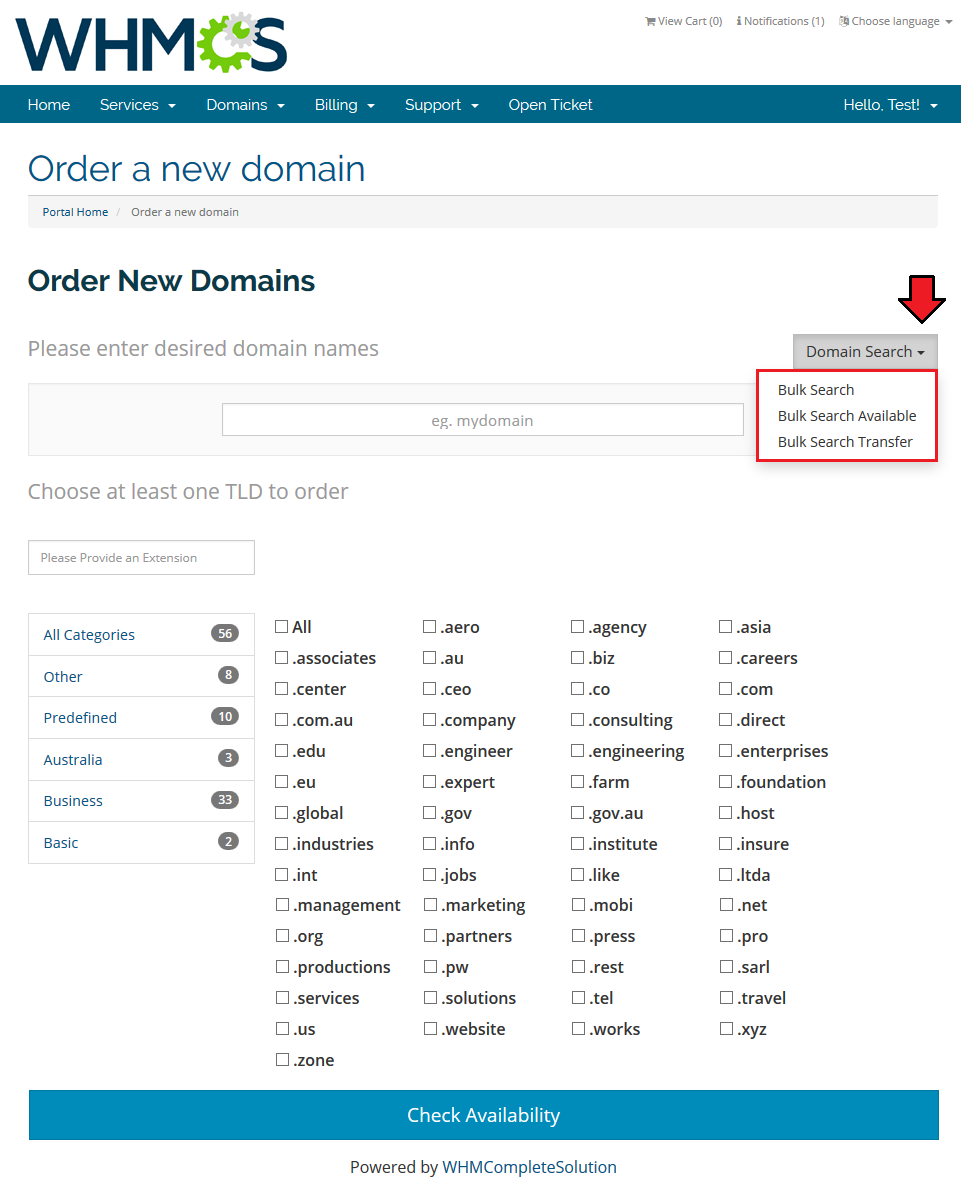Check the .travel checkbox
Viewport: 961px width, 1196px height.
[726, 997]
